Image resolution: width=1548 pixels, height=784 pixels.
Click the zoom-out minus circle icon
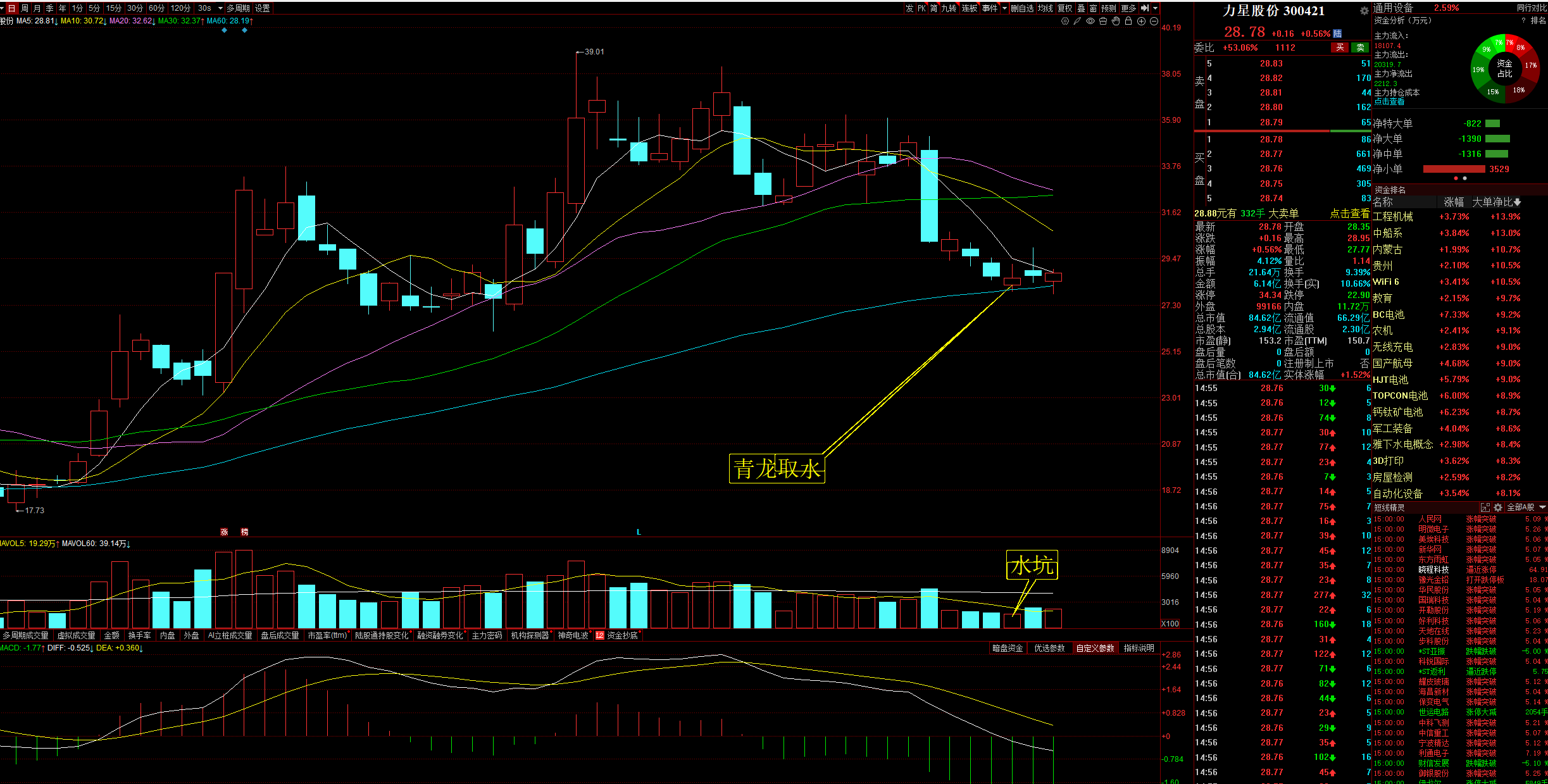click(1154, 21)
